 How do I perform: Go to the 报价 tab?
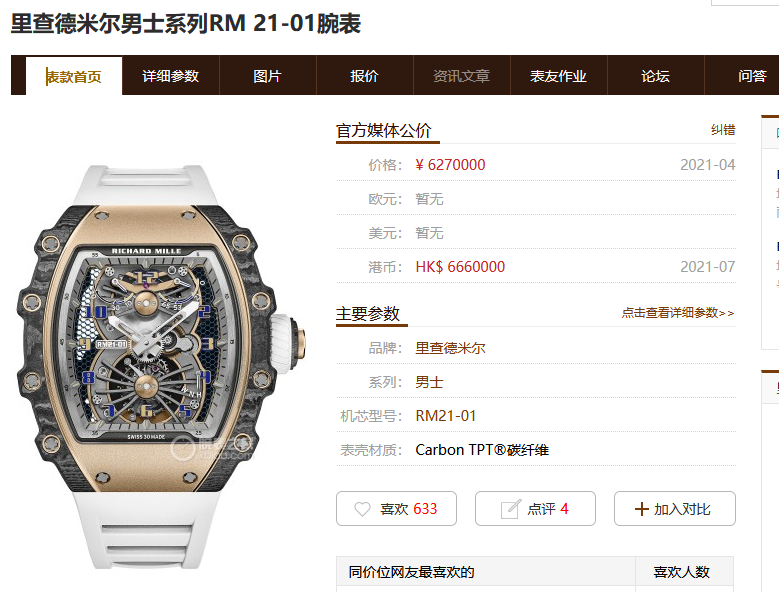tap(364, 75)
